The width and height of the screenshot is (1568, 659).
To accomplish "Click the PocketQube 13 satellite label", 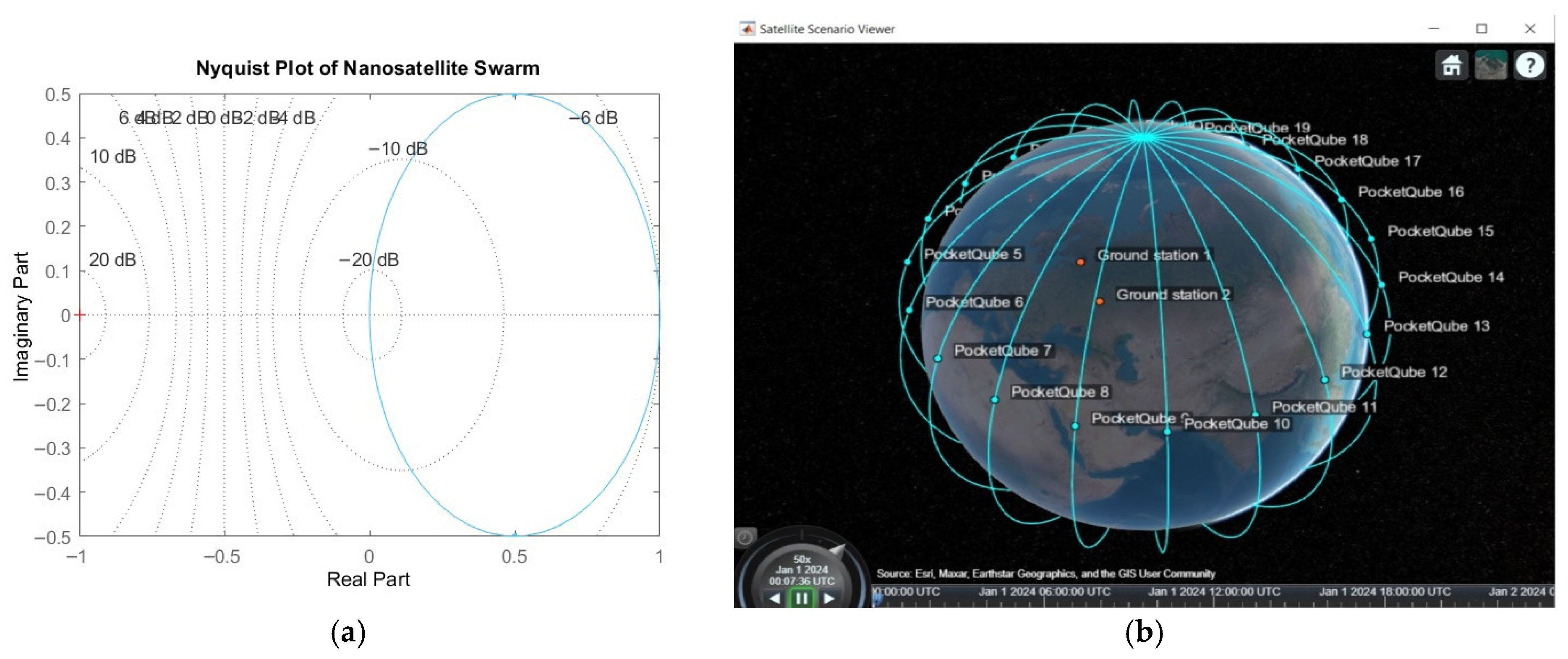I will (x=1436, y=326).
